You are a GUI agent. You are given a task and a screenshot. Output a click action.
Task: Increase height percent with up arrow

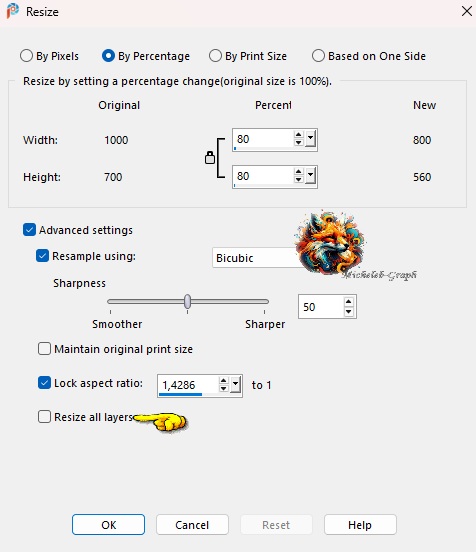click(299, 172)
